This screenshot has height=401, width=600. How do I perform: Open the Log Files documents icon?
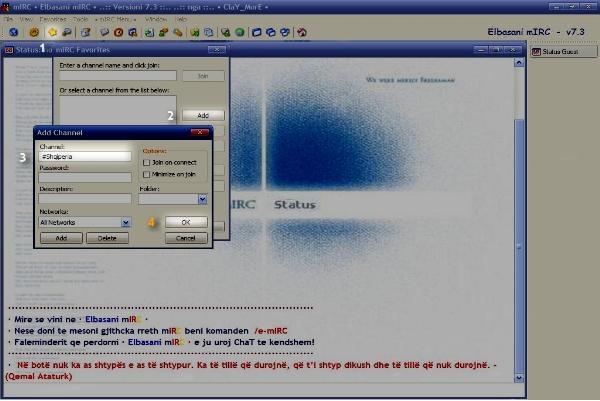[x=209, y=33]
